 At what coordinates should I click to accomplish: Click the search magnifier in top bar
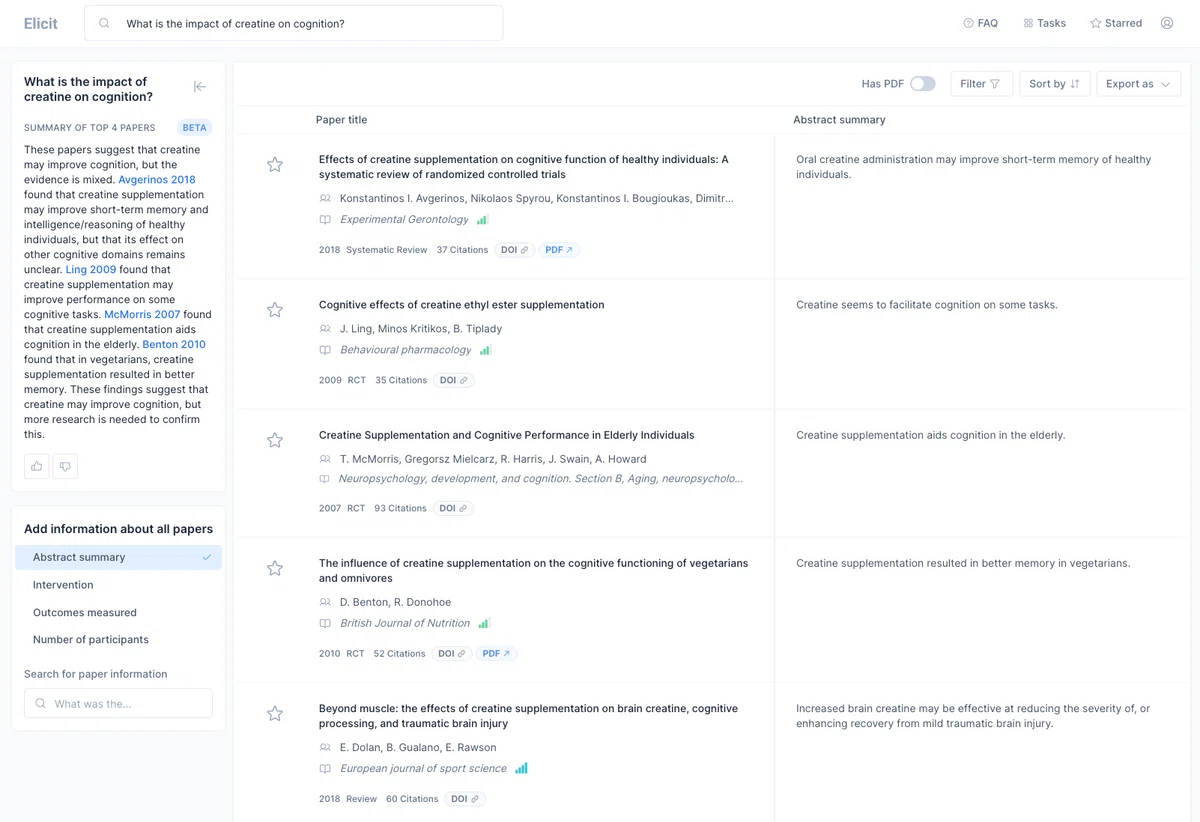click(105, 23)
